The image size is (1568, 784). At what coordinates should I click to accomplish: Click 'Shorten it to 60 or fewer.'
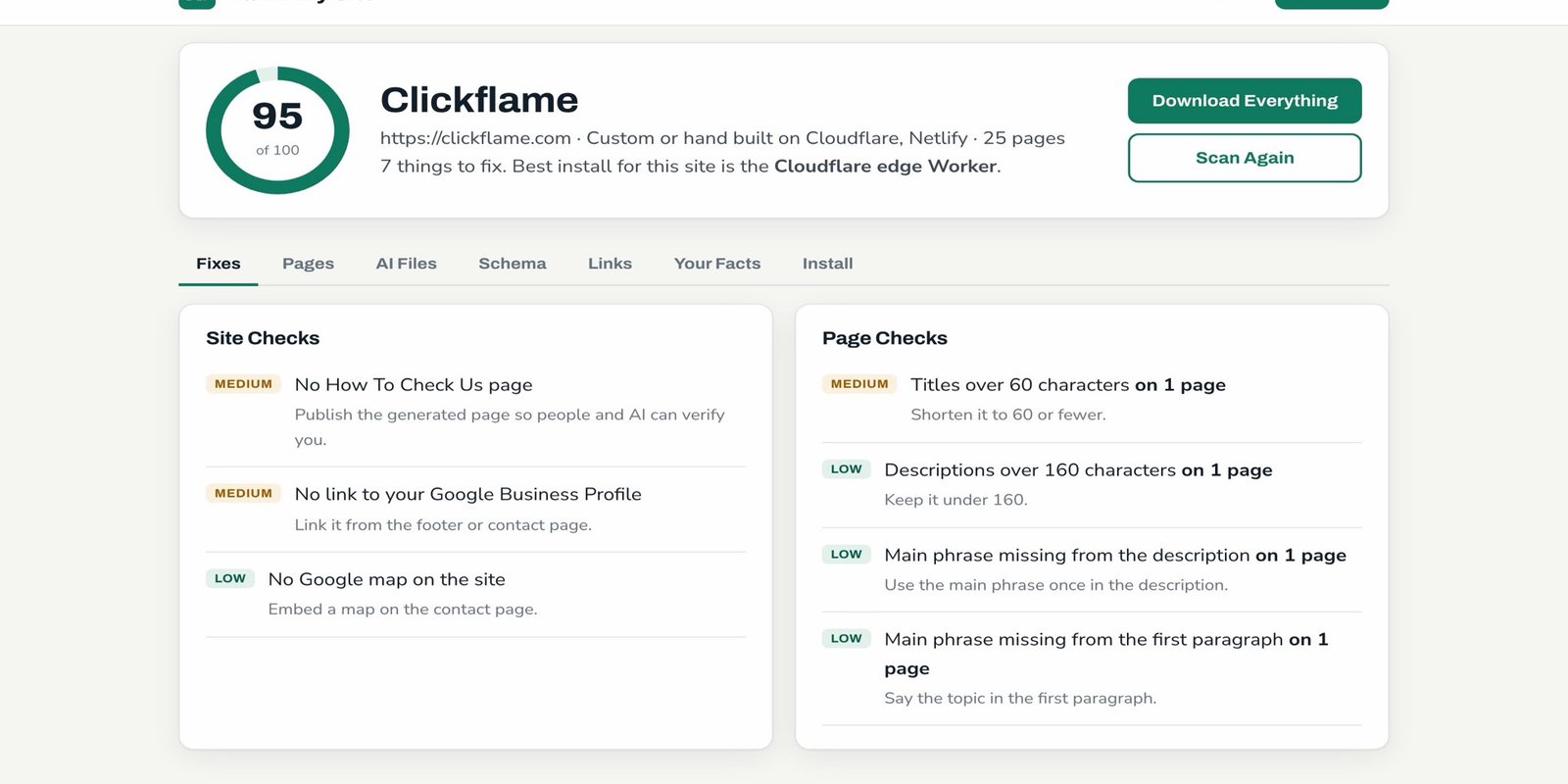tap(1008, 415)
